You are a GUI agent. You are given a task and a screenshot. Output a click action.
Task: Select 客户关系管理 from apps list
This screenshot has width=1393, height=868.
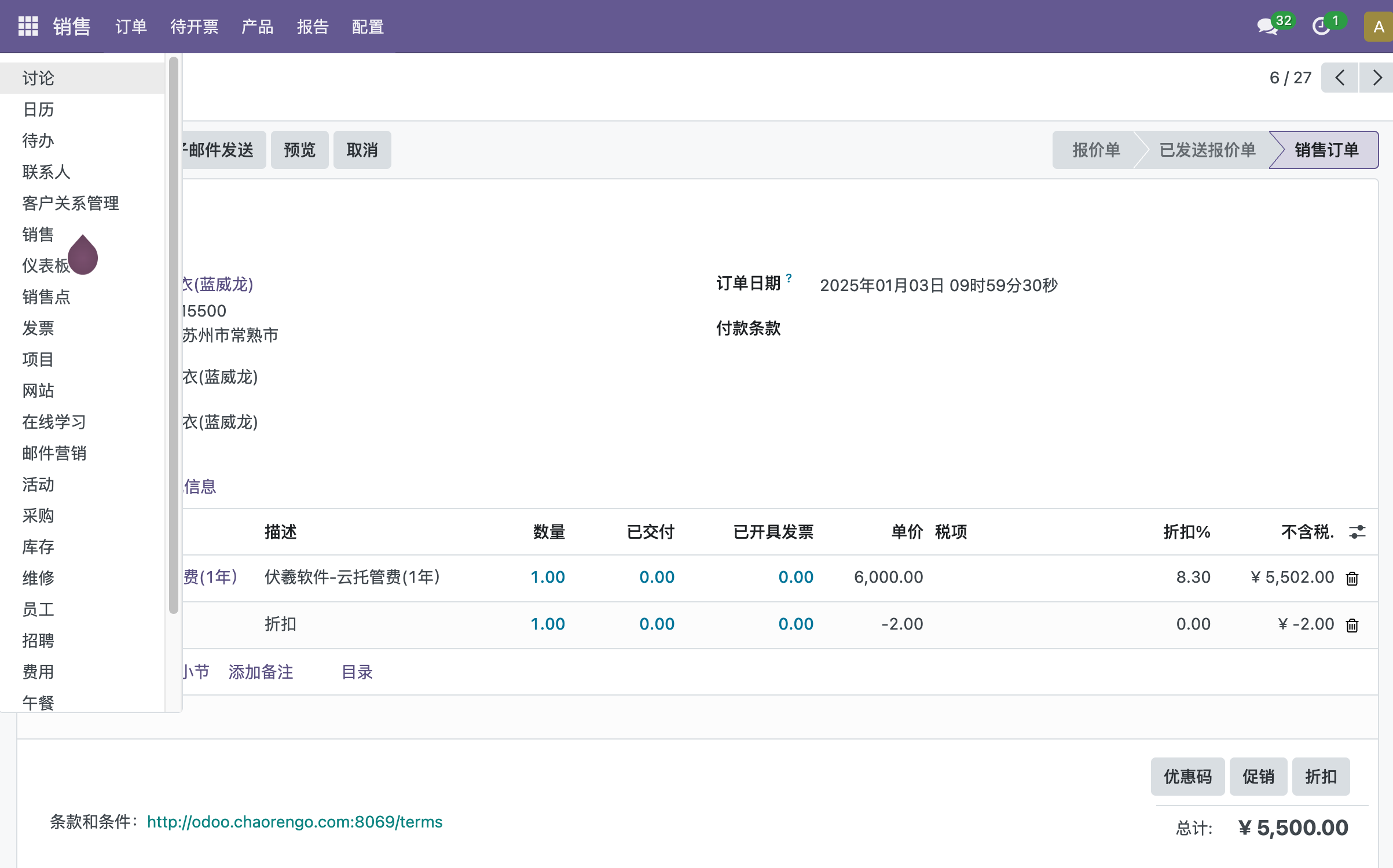tap(71, 203)
